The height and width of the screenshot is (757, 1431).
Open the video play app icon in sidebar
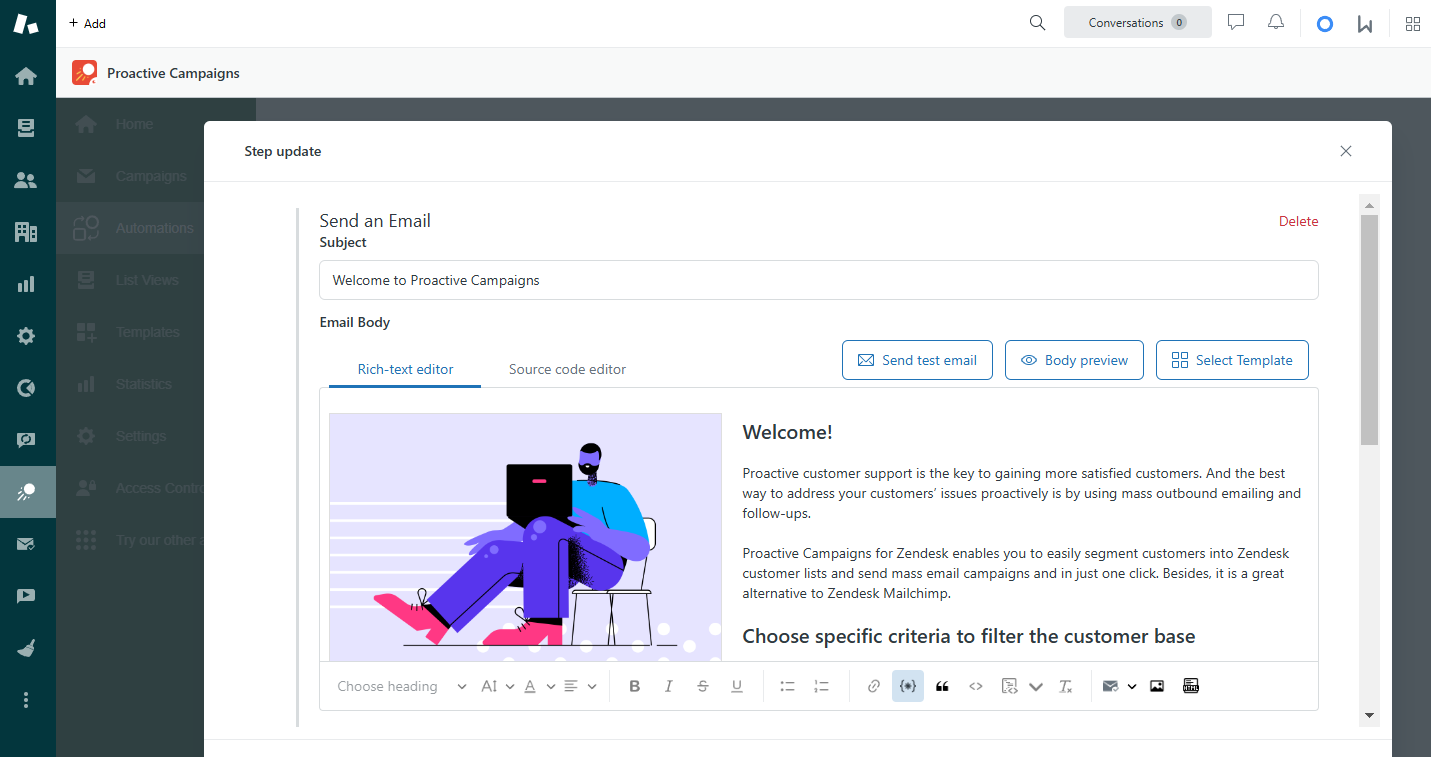(26, 596)
